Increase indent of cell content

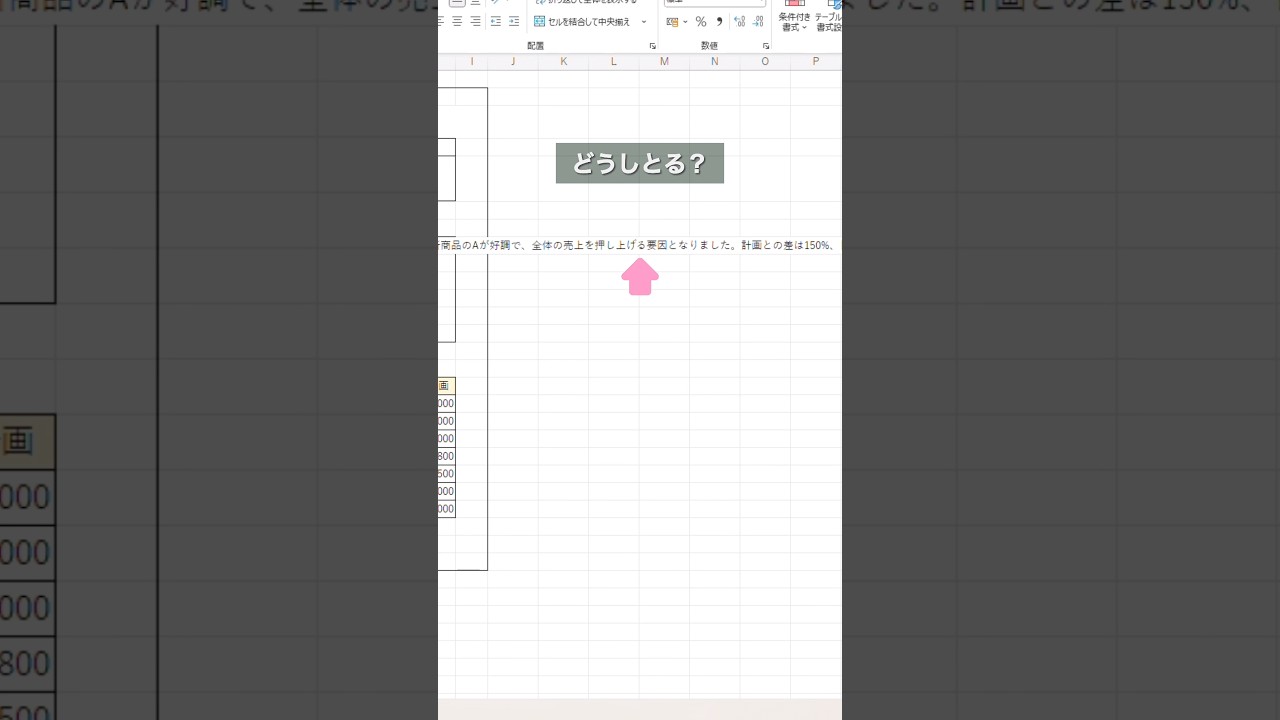pos(514,21)
